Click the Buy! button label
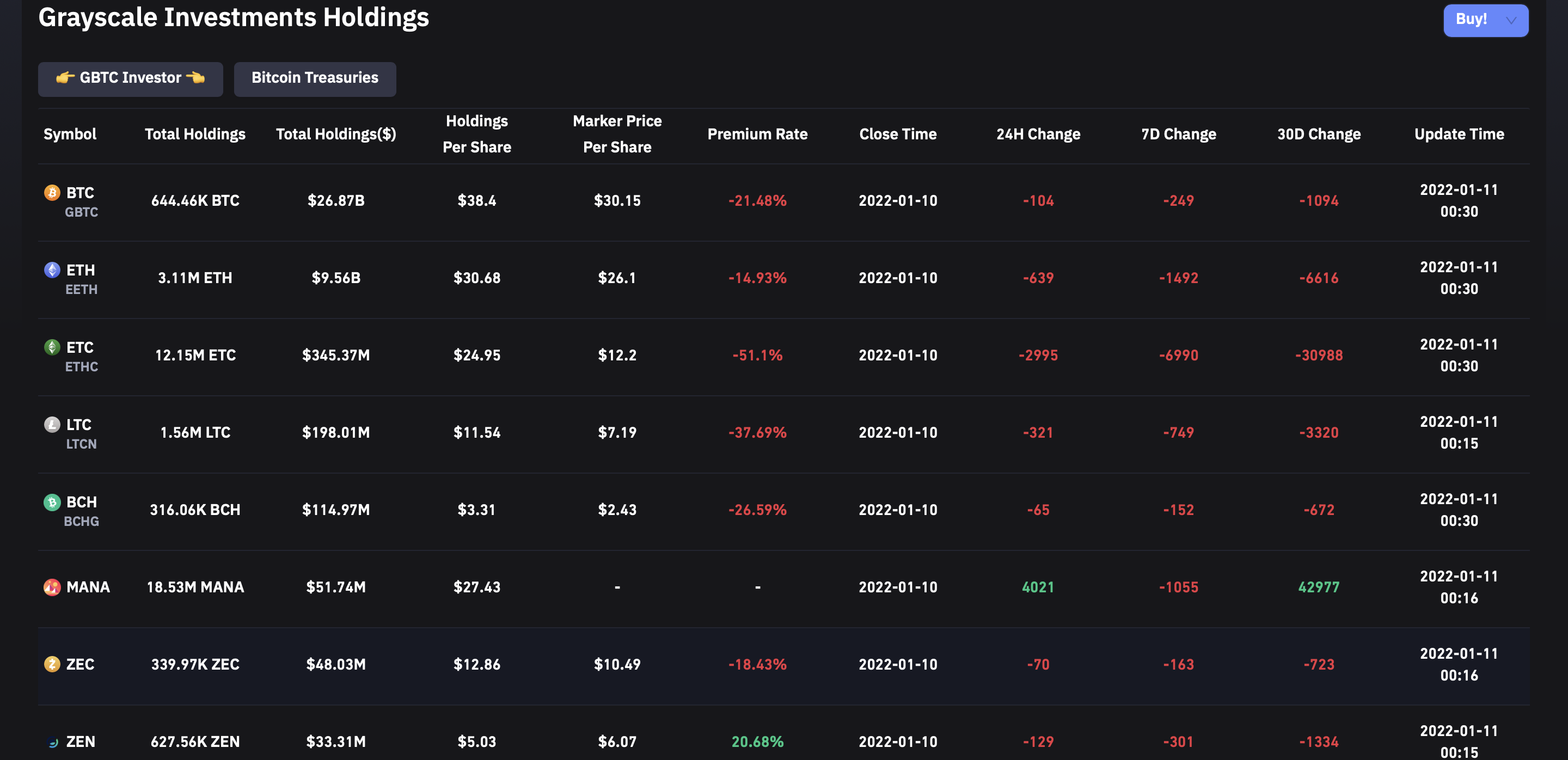The image size is (1568, 760). [1471, 19]
